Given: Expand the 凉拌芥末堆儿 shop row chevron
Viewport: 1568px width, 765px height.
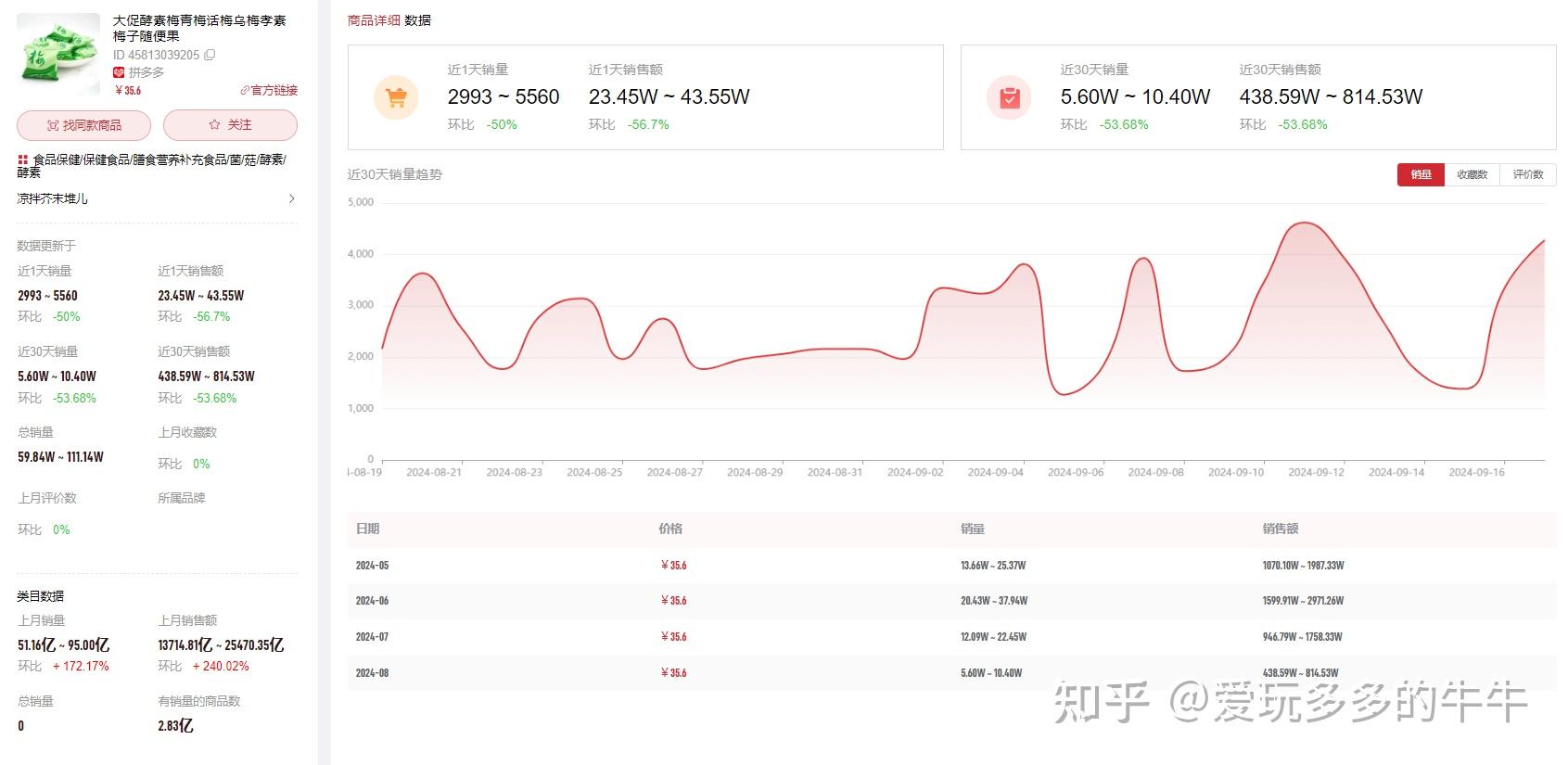Looking at the screenshot, I should [292, 198].
